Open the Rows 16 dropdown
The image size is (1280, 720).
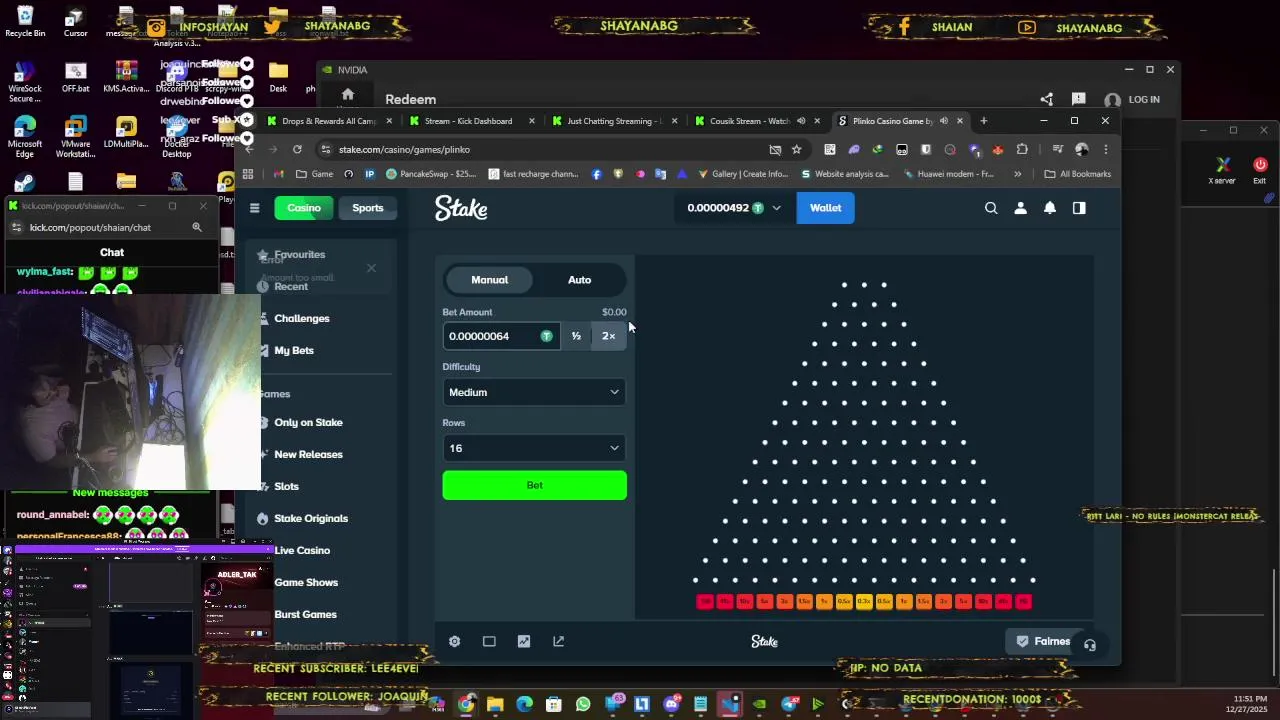click(534, 448)
